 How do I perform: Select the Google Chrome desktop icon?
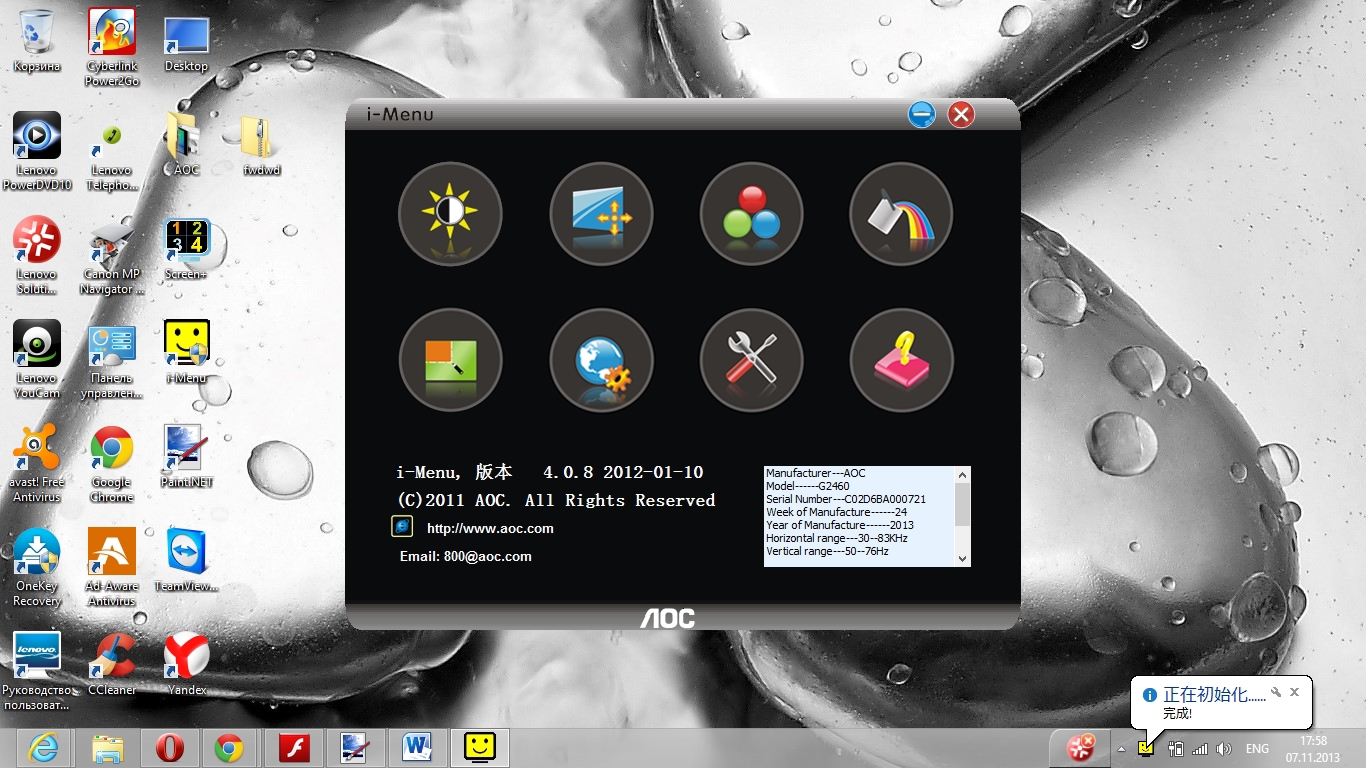tap(112, 464)
